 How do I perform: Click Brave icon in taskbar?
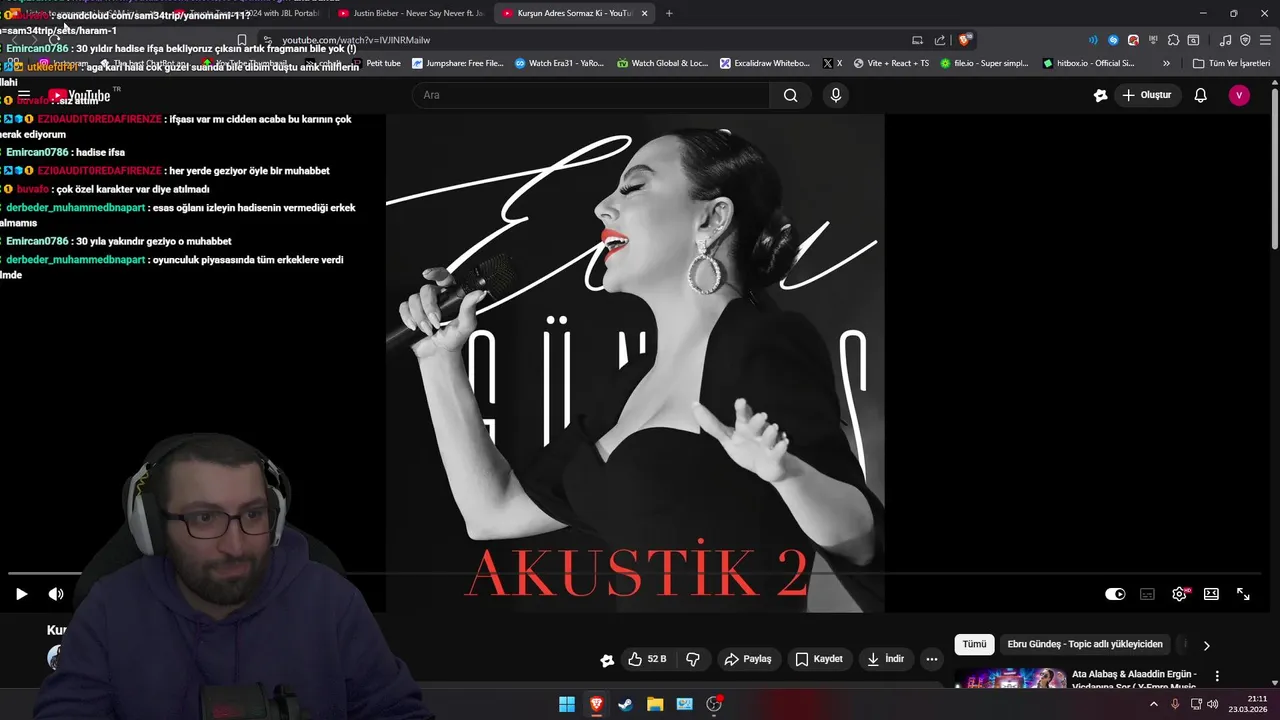click(596, 704)
